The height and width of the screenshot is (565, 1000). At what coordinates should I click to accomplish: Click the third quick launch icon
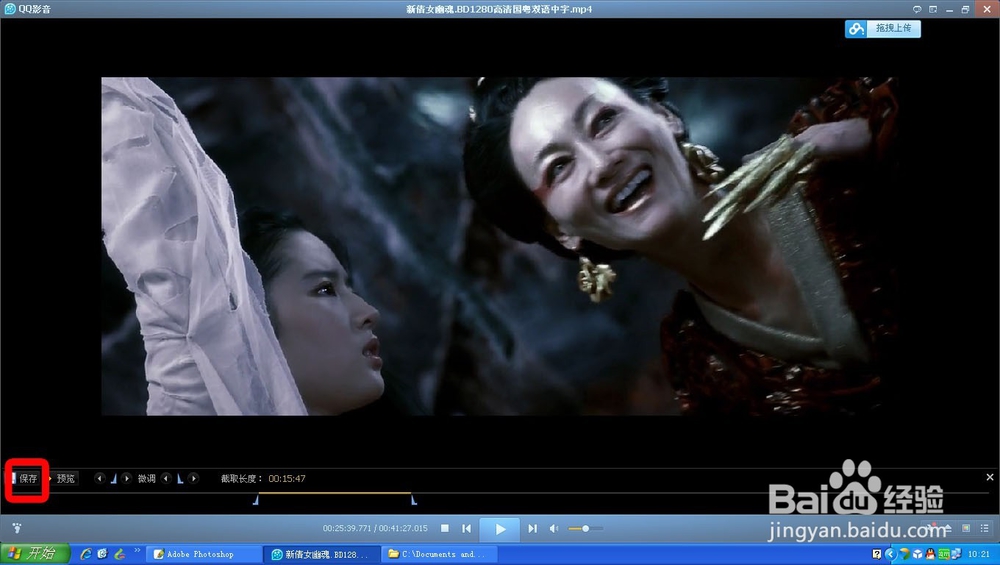click(x=119, y=554)
